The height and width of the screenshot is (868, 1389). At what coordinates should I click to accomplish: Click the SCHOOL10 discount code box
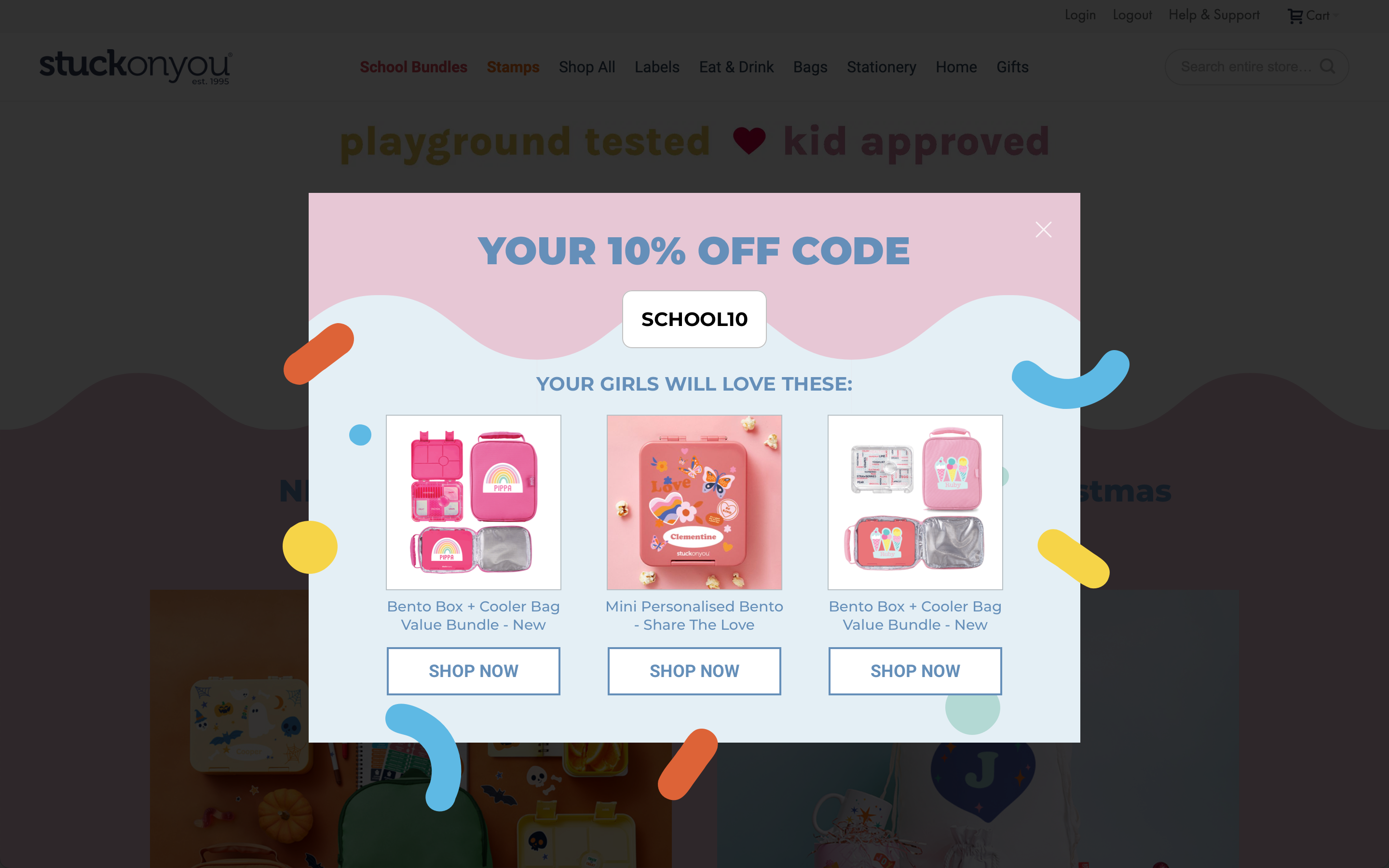pos(694,319)
